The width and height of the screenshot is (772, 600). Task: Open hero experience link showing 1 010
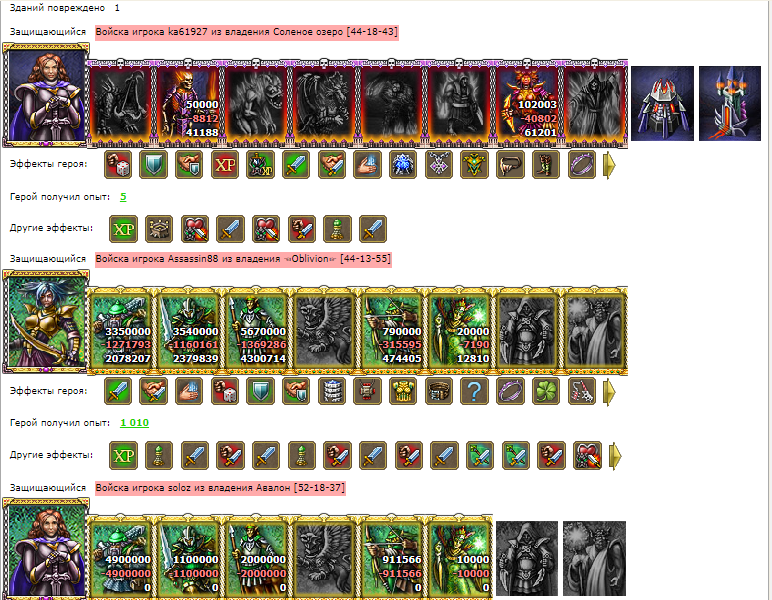click(134, 423)
